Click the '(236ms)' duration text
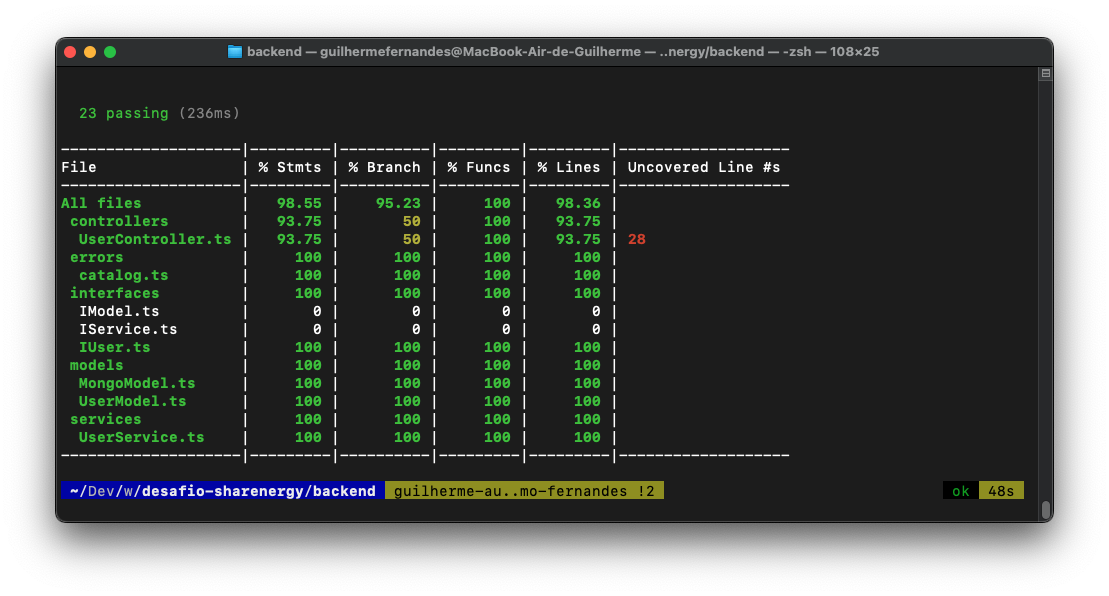This screenshot has height=596, width=1109. pos(209,113)
